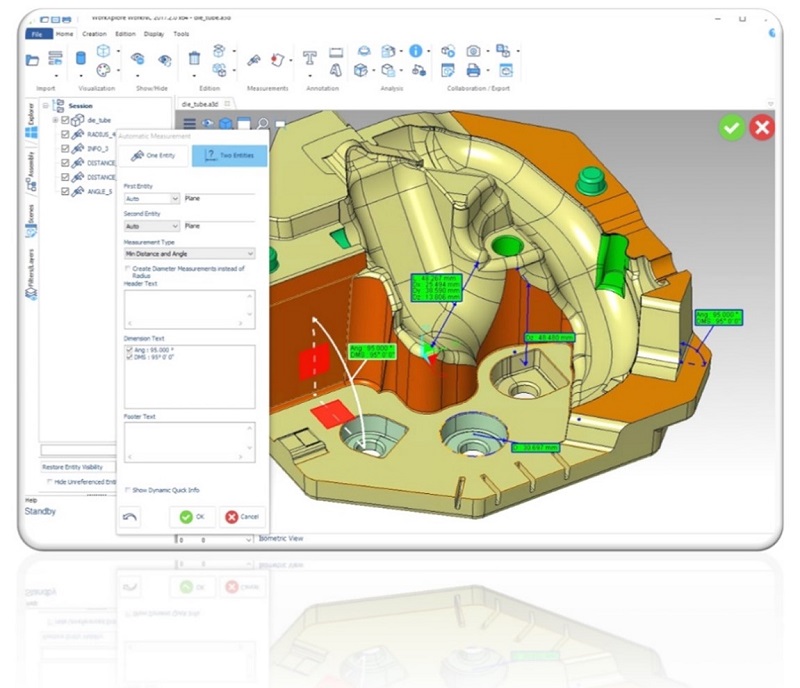Open the dropdown arrow beside the palette icon
This screenshot has height=688, width=800.
pos(118,70)
